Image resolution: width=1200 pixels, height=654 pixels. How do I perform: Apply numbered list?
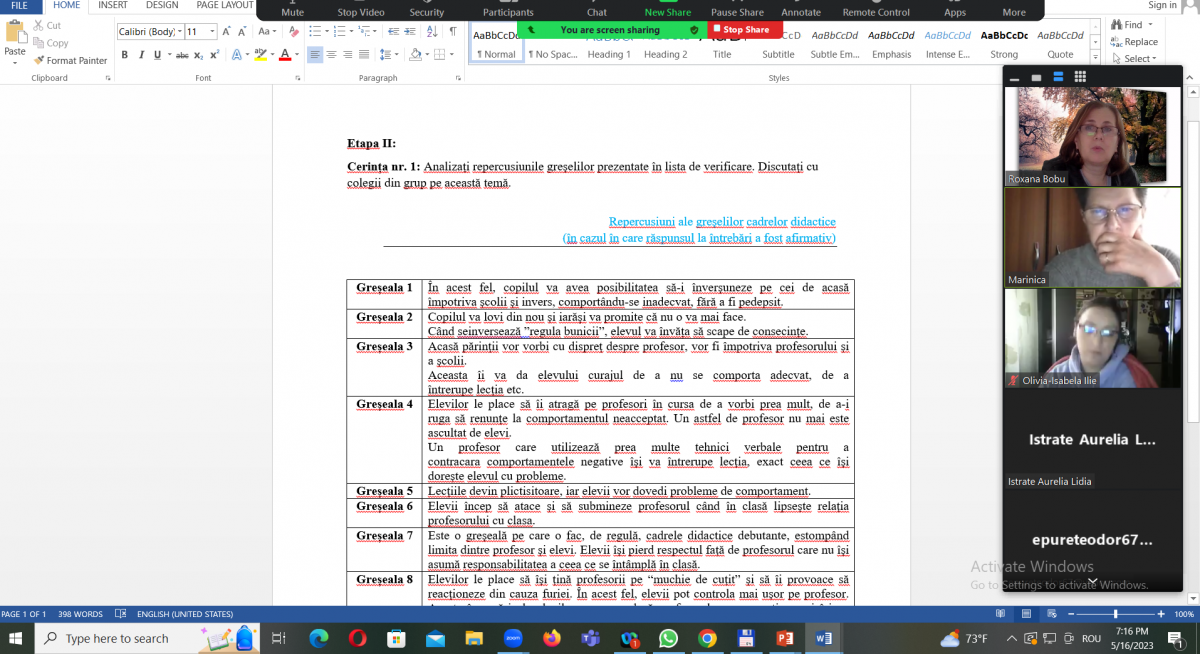pos(342,32)
